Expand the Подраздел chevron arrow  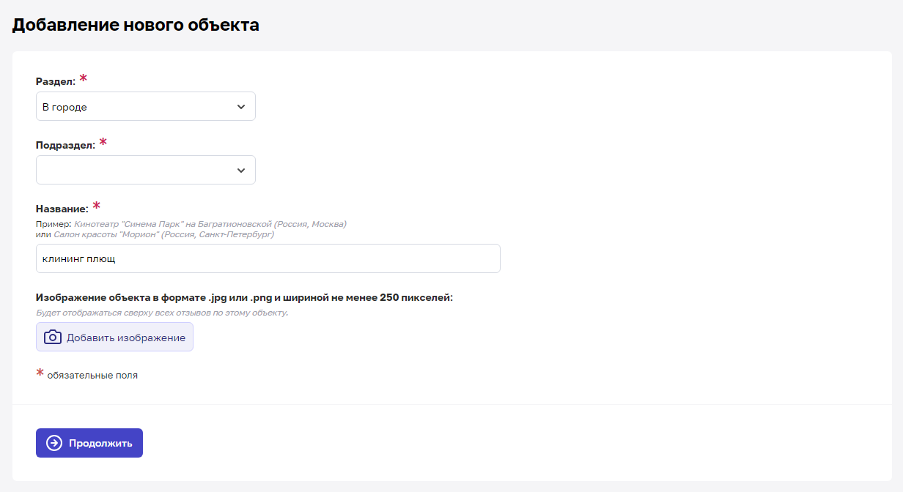[x=241, y=170]
